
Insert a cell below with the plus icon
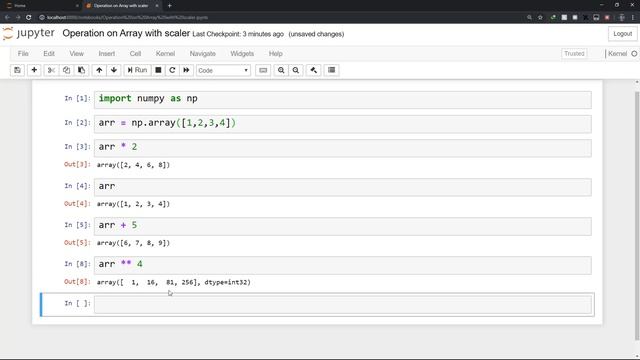click(x=34, y=70)
